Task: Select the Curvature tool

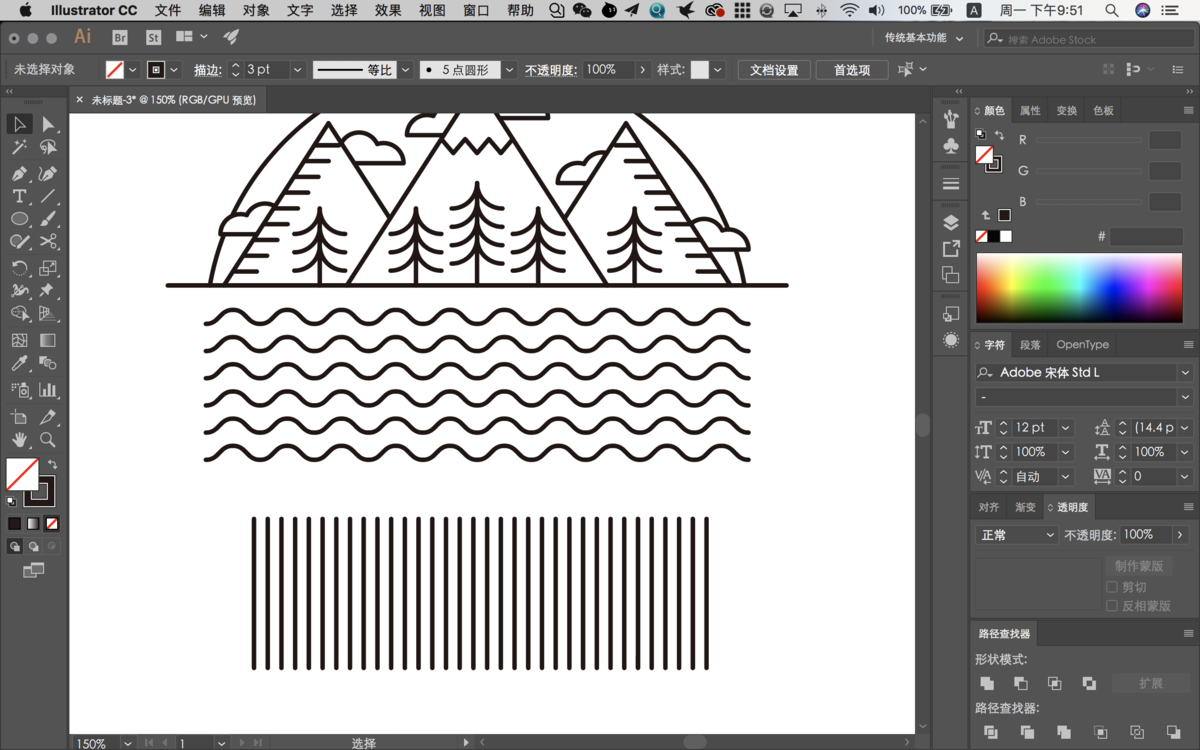Action: (47, 173)
